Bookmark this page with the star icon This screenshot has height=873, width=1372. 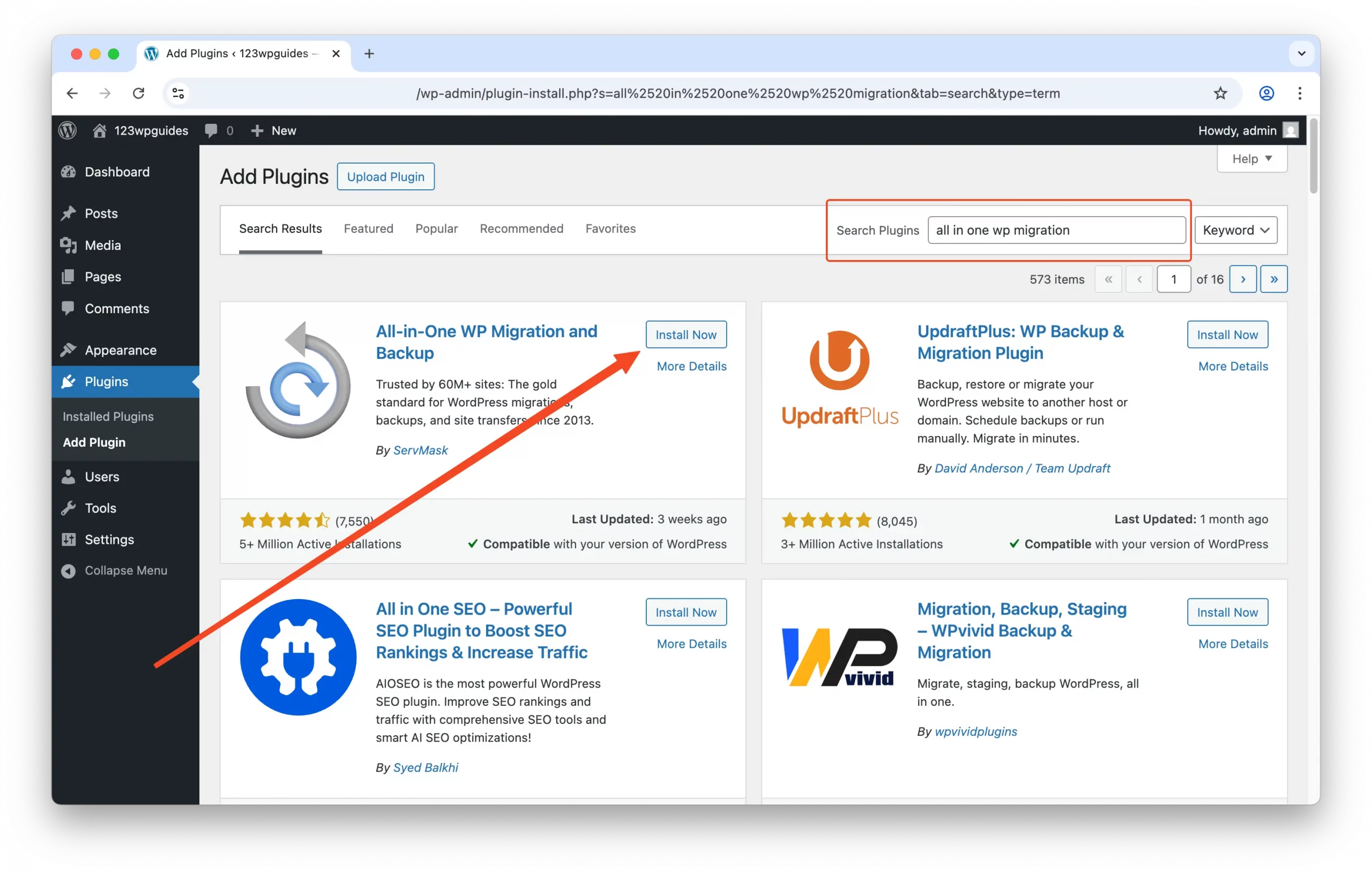coord(1220,93)
